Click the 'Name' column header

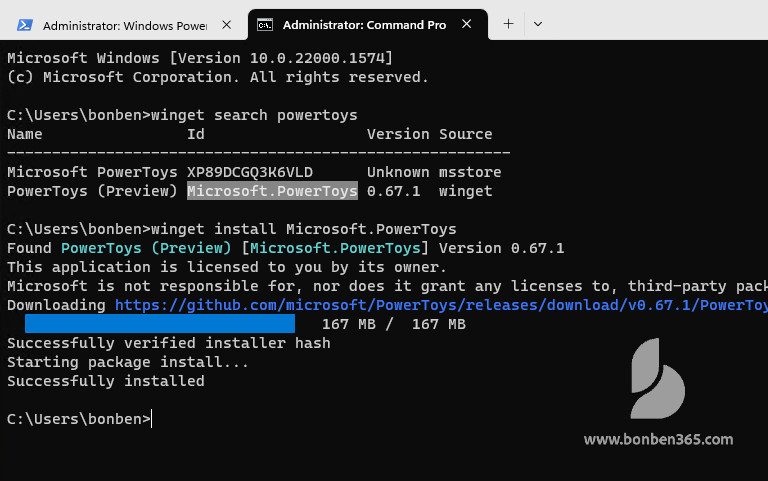24,134
